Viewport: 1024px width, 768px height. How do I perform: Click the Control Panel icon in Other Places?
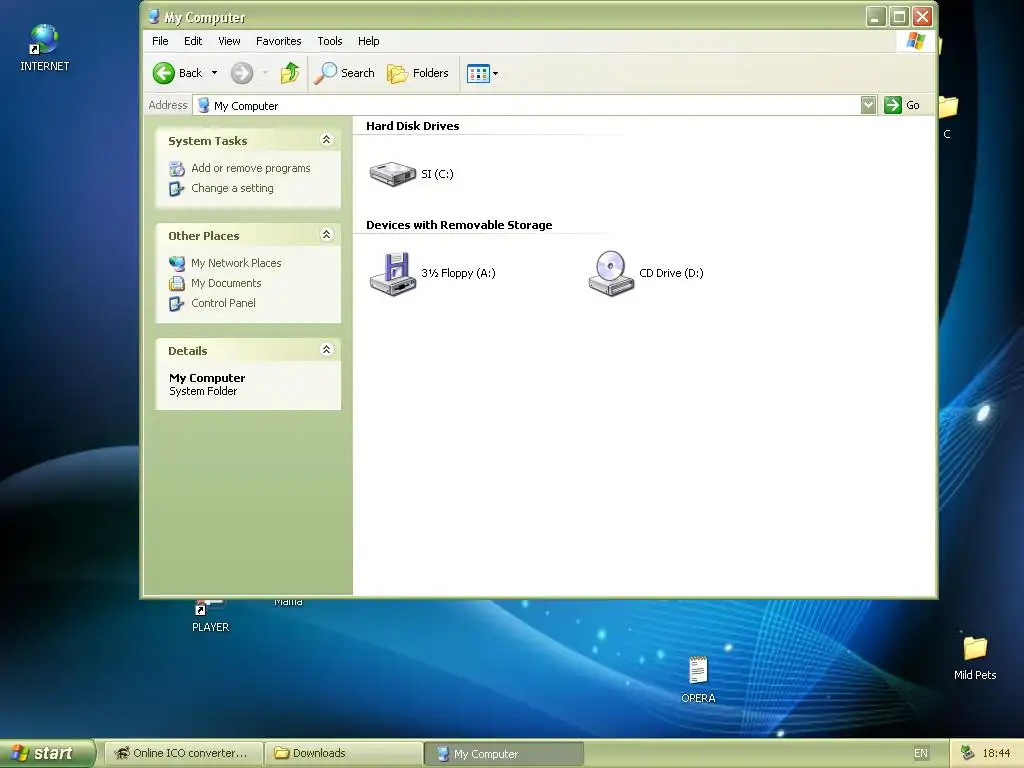(x=177, y=304)
